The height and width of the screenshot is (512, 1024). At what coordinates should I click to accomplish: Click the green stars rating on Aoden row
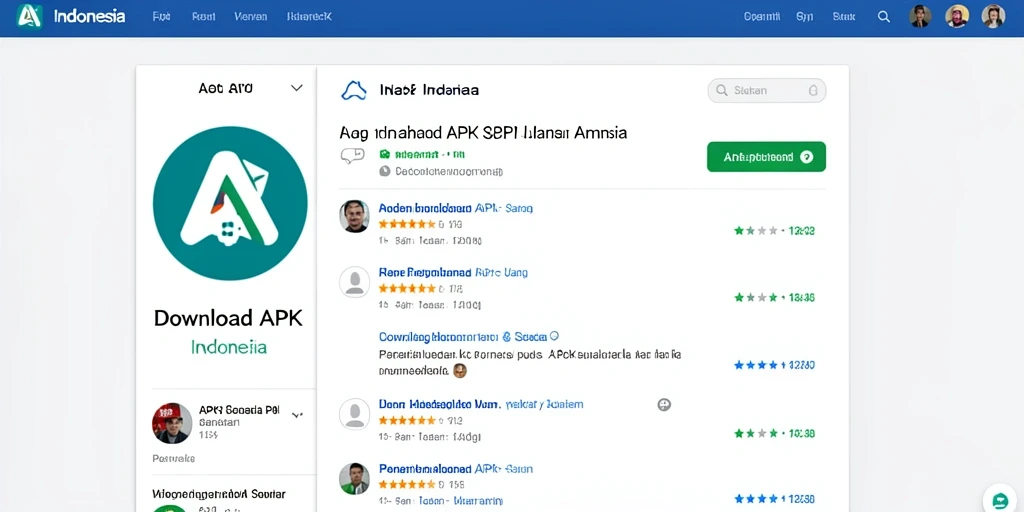pos(756,231)
